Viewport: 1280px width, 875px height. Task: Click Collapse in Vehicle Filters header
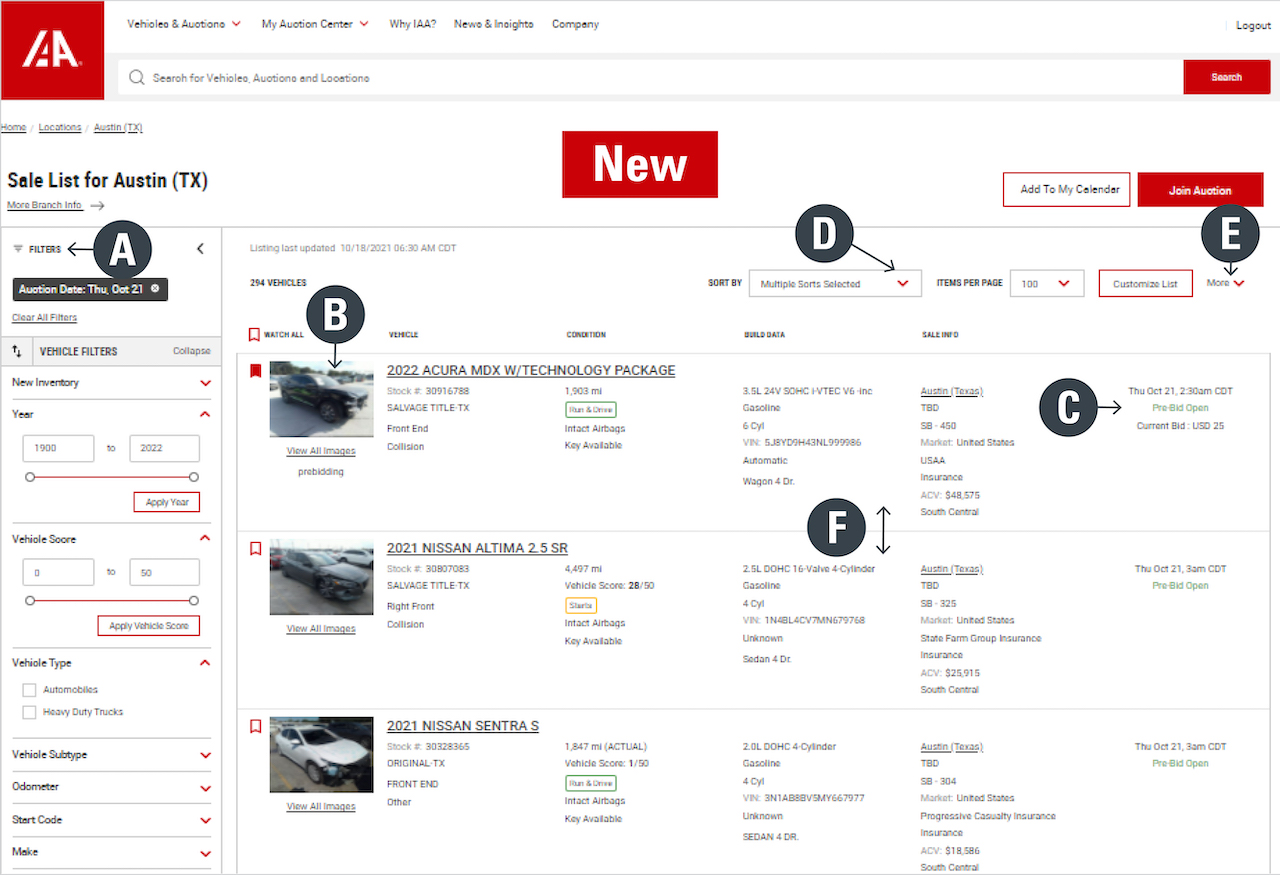click(x=192, y=351)
